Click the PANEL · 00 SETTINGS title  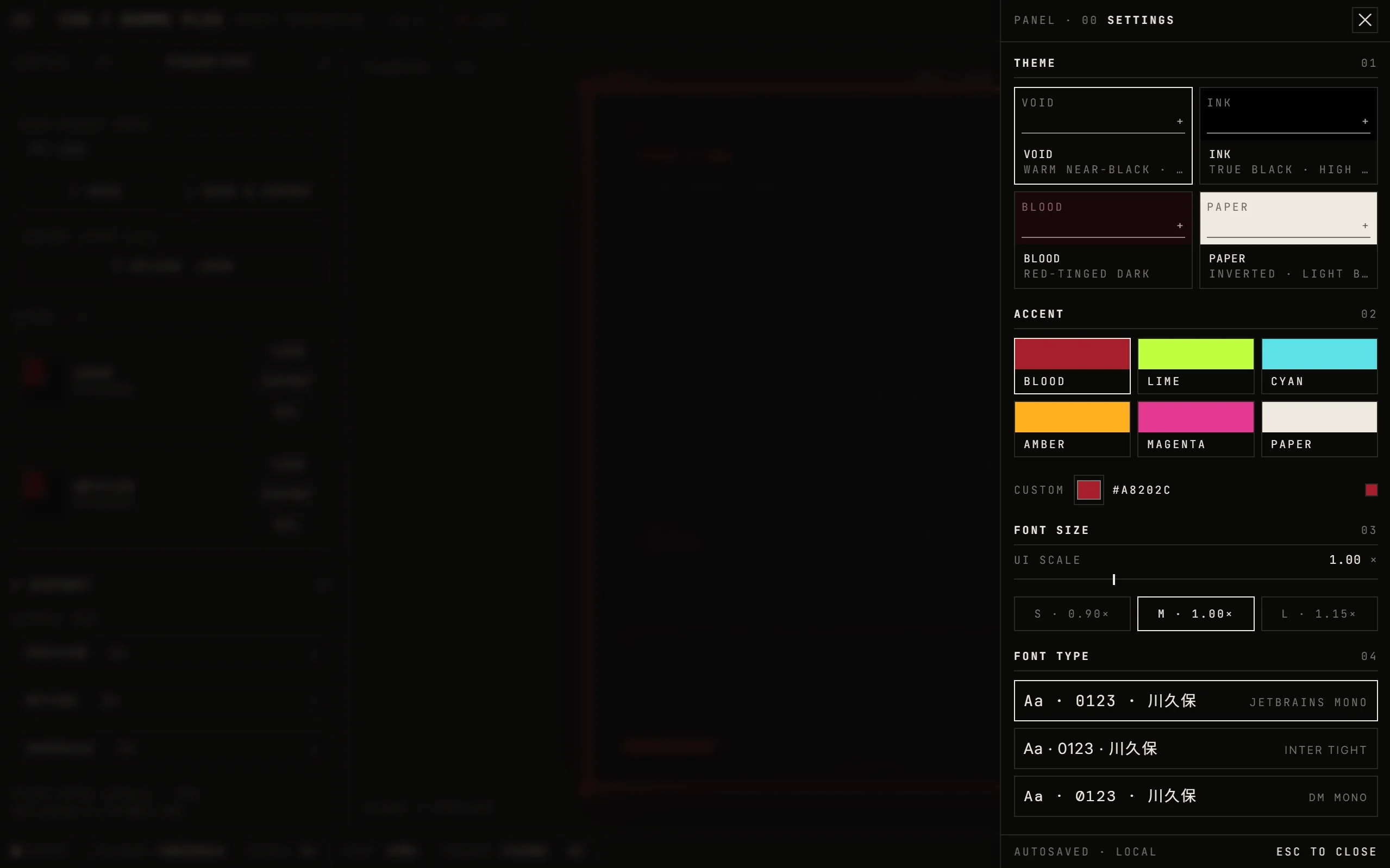(x=1094, y=20)
